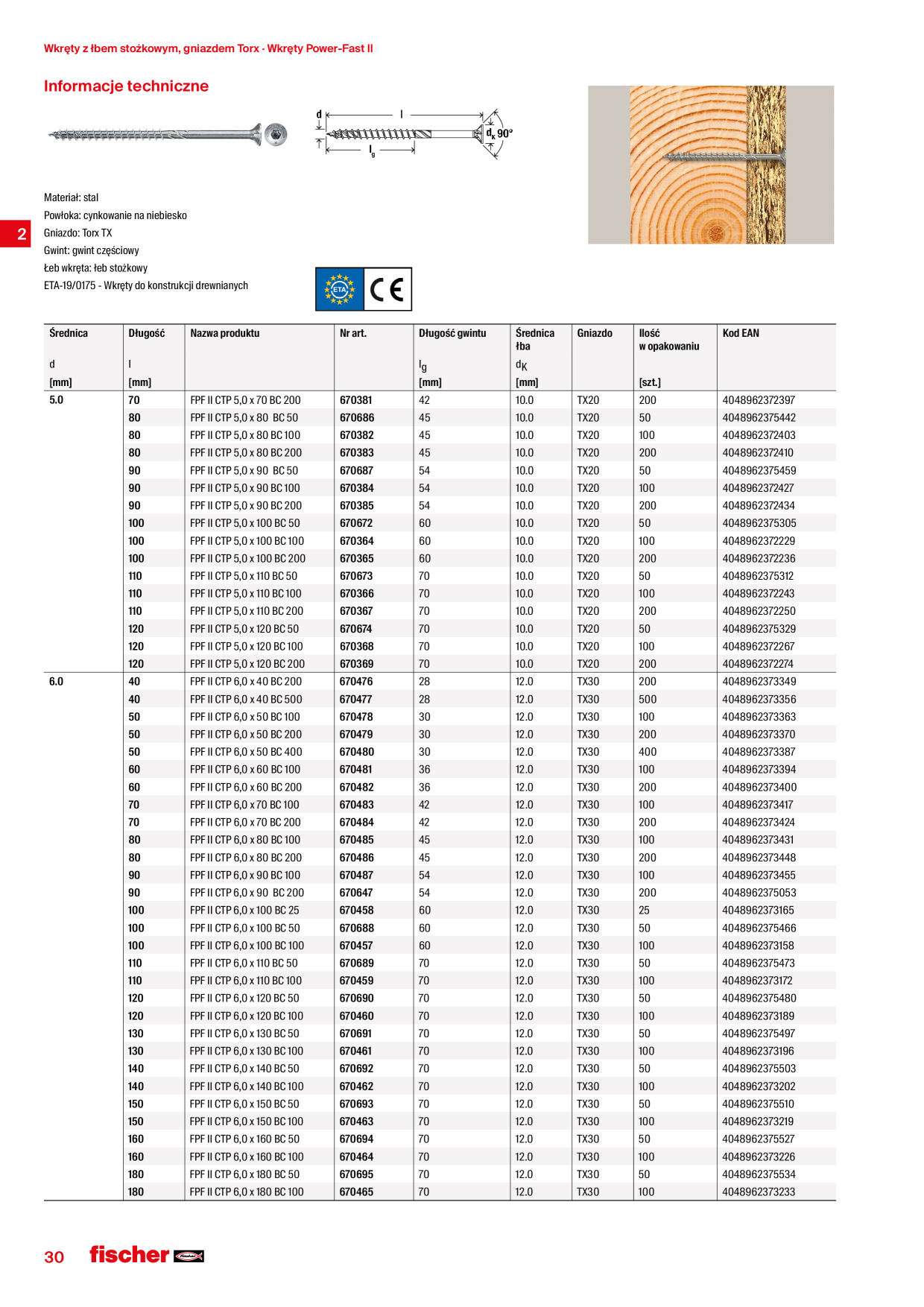The image size is (924, 1307).
Task: Click article number 670647
Action: pos(356,893)
